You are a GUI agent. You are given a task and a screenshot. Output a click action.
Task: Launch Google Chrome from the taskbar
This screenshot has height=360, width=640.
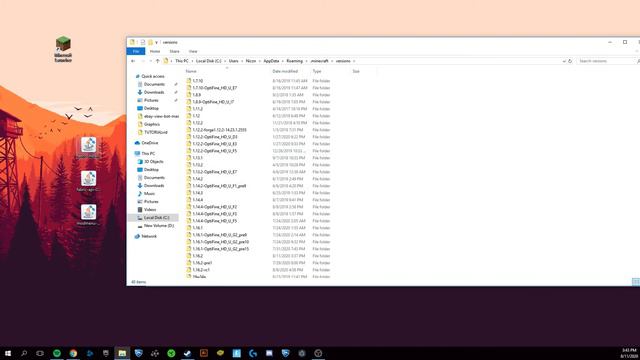[x=73, y=353]
